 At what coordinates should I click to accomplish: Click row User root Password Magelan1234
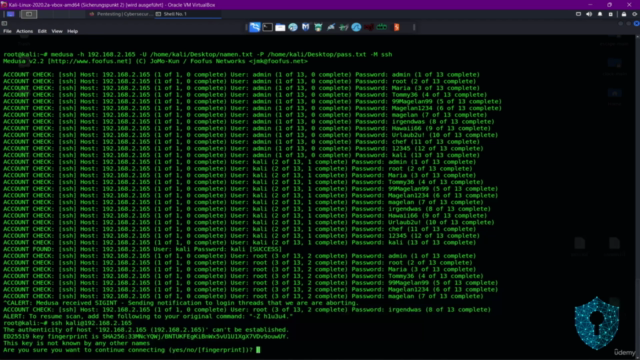coord(251,289)
